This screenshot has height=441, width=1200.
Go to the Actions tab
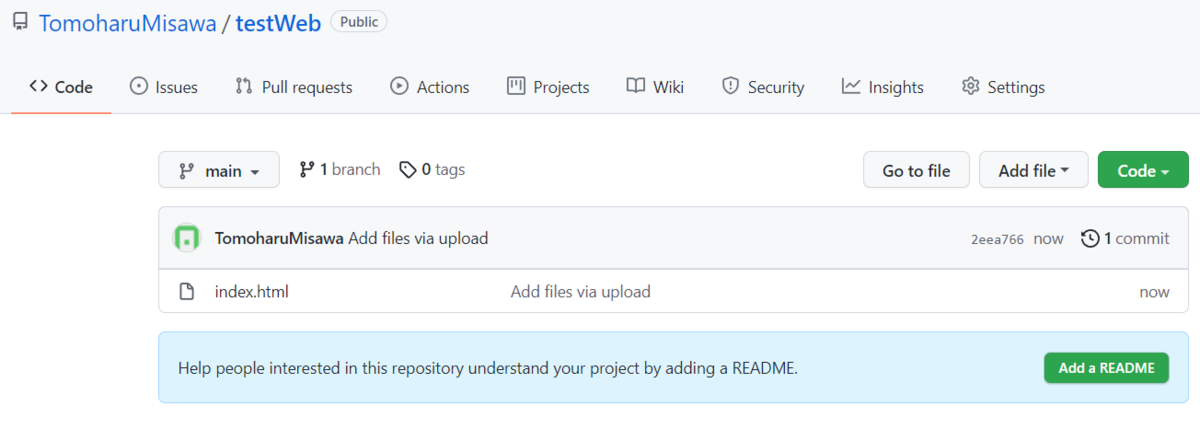[430, 87]
